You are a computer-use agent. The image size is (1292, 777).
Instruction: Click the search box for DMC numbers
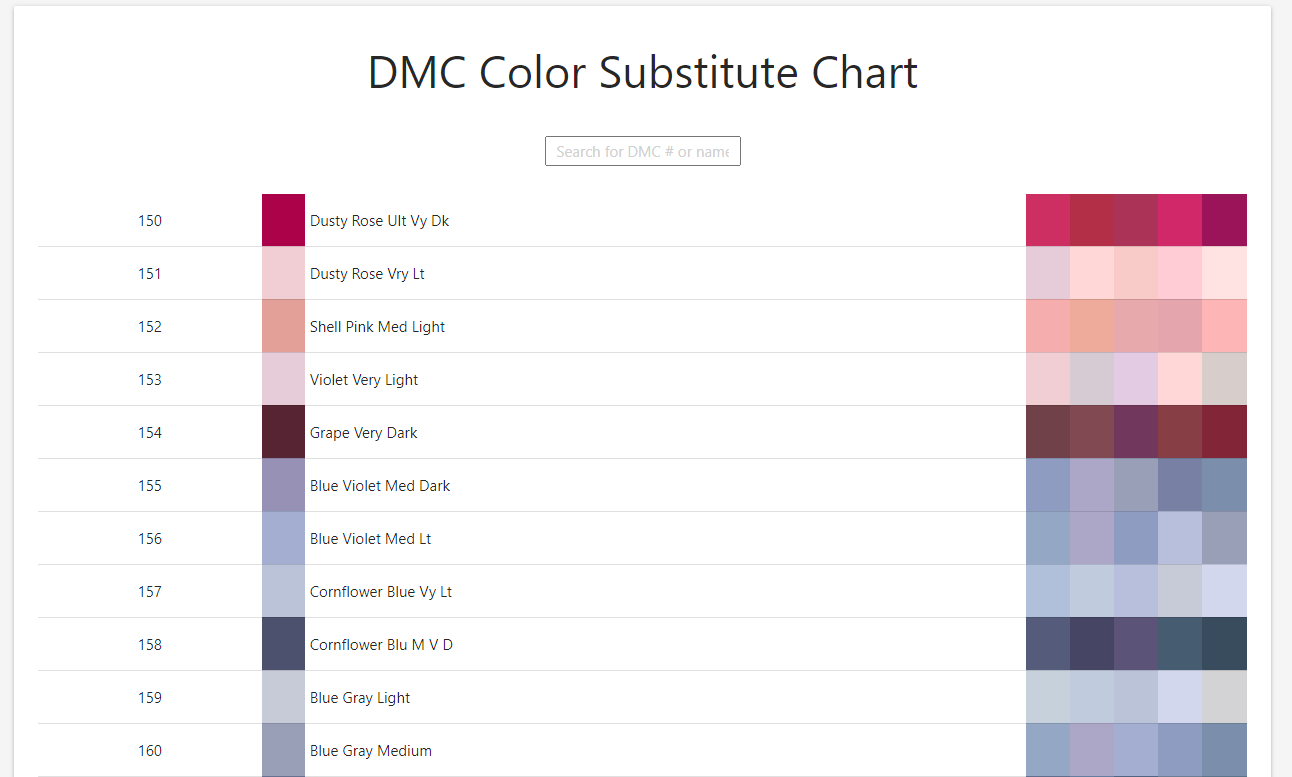[x=642, y=151]
